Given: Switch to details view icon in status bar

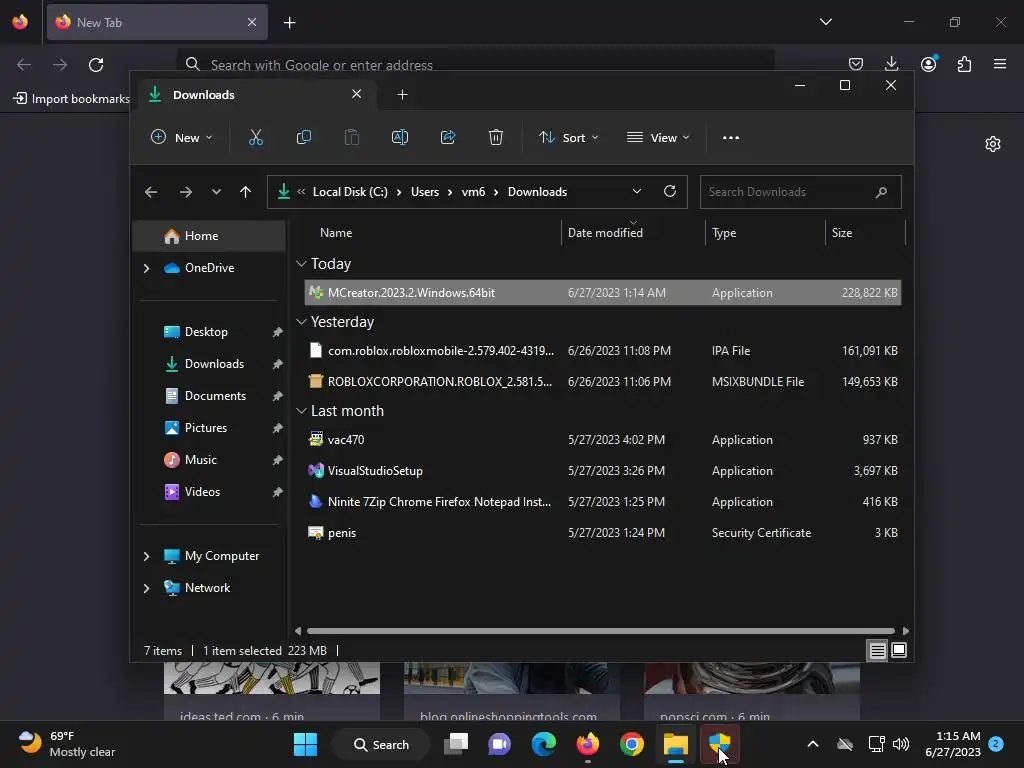Looking at the screenshot, I should click(x=877, y=650).
